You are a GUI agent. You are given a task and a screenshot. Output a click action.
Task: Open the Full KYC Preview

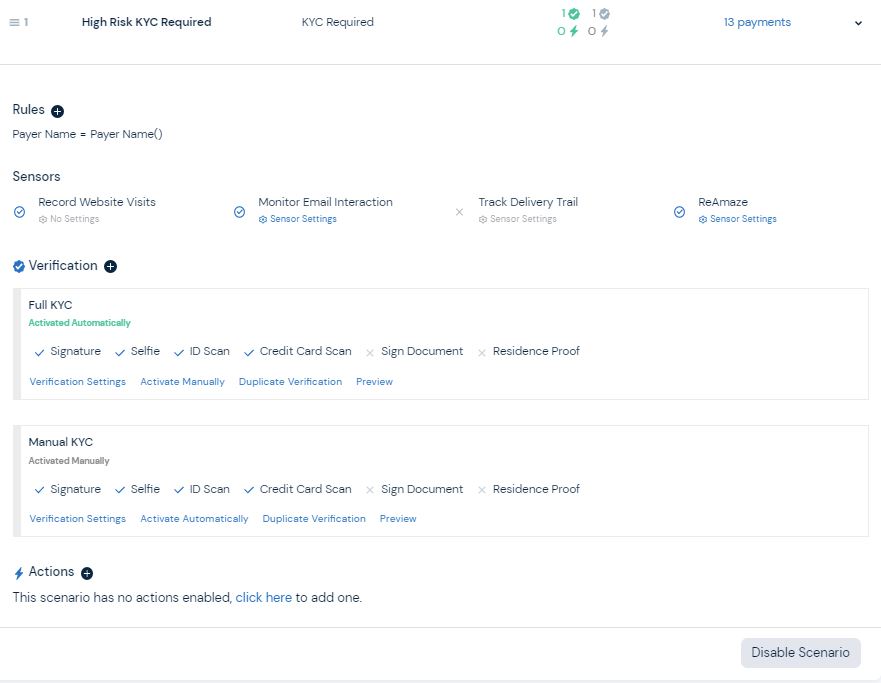[374, 382]
